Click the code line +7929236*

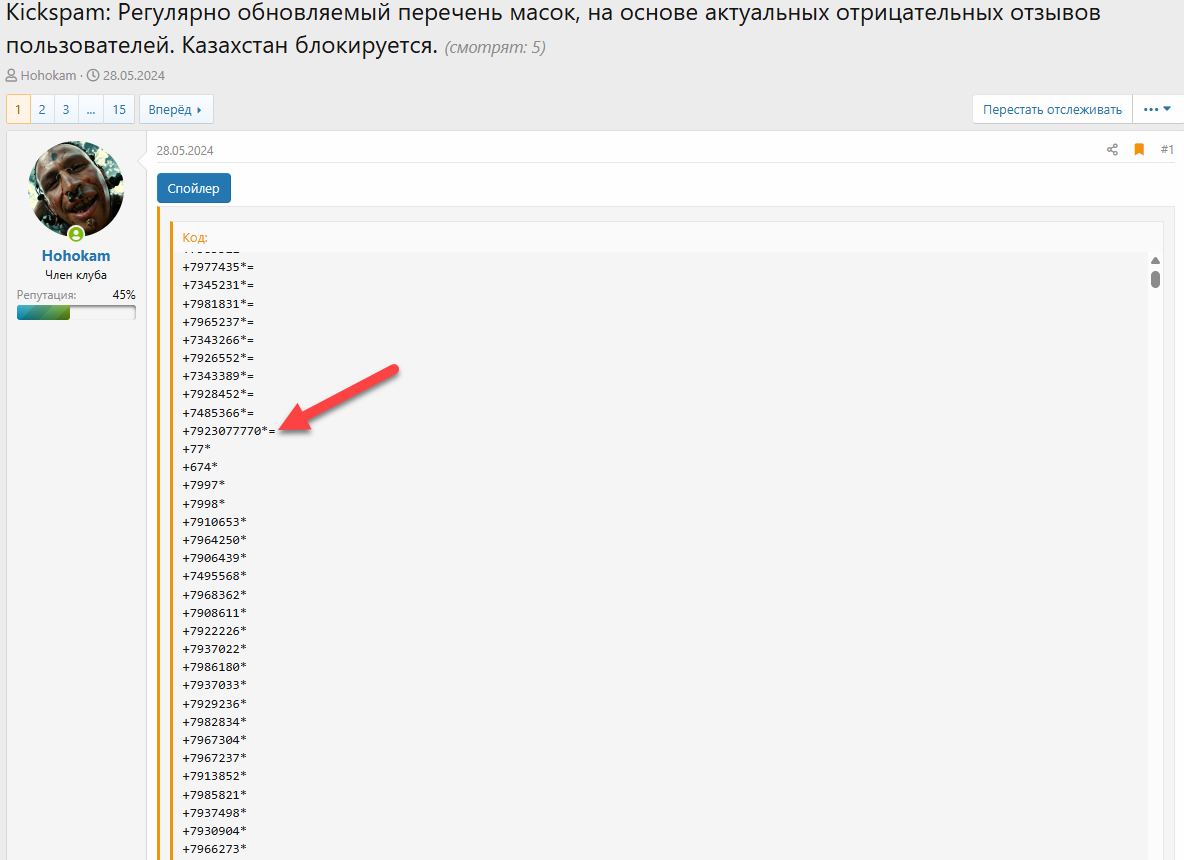[x=214, y=704]
